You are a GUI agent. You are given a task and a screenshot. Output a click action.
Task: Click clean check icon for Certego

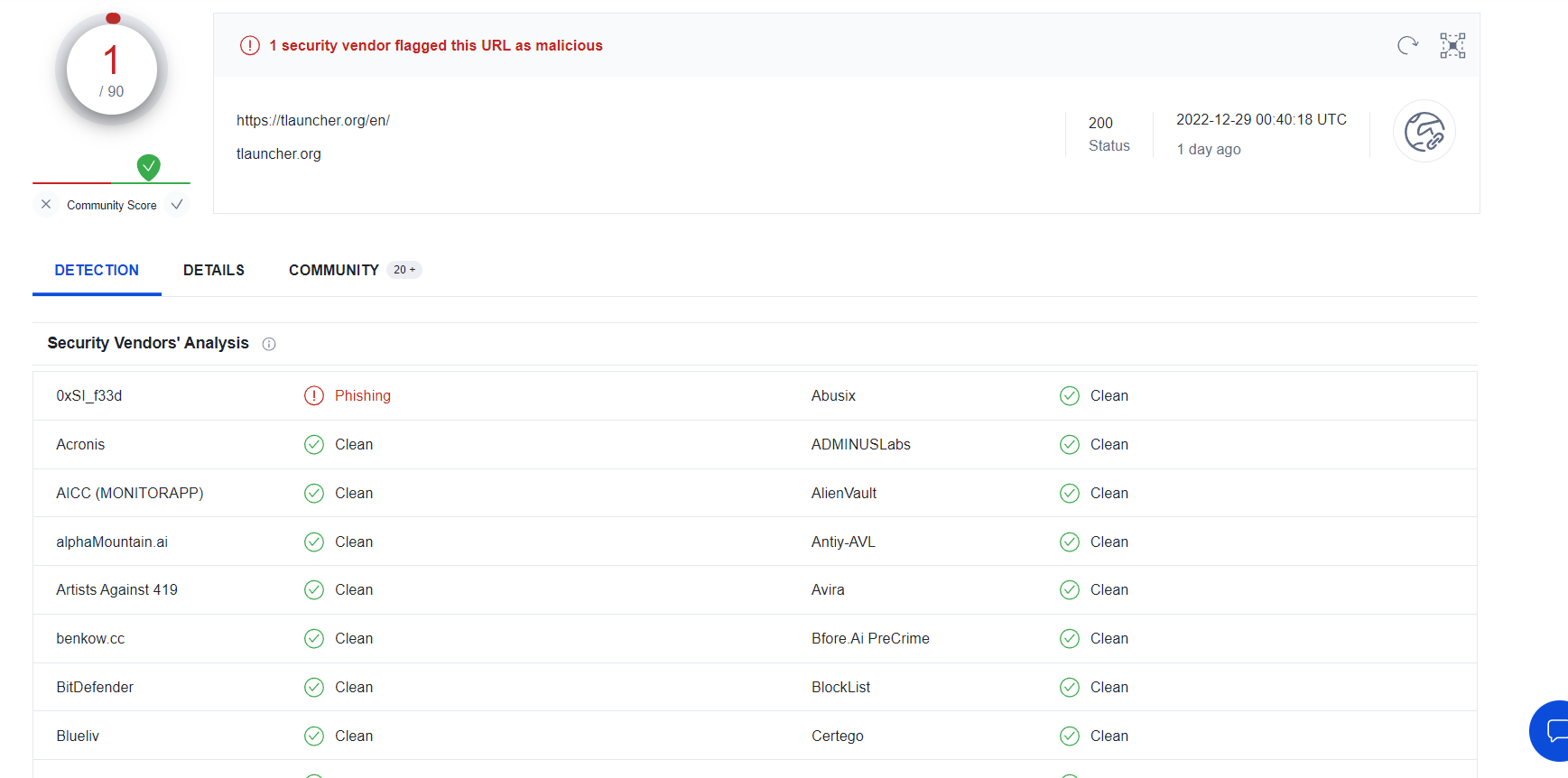click(x=1070, y=736)
